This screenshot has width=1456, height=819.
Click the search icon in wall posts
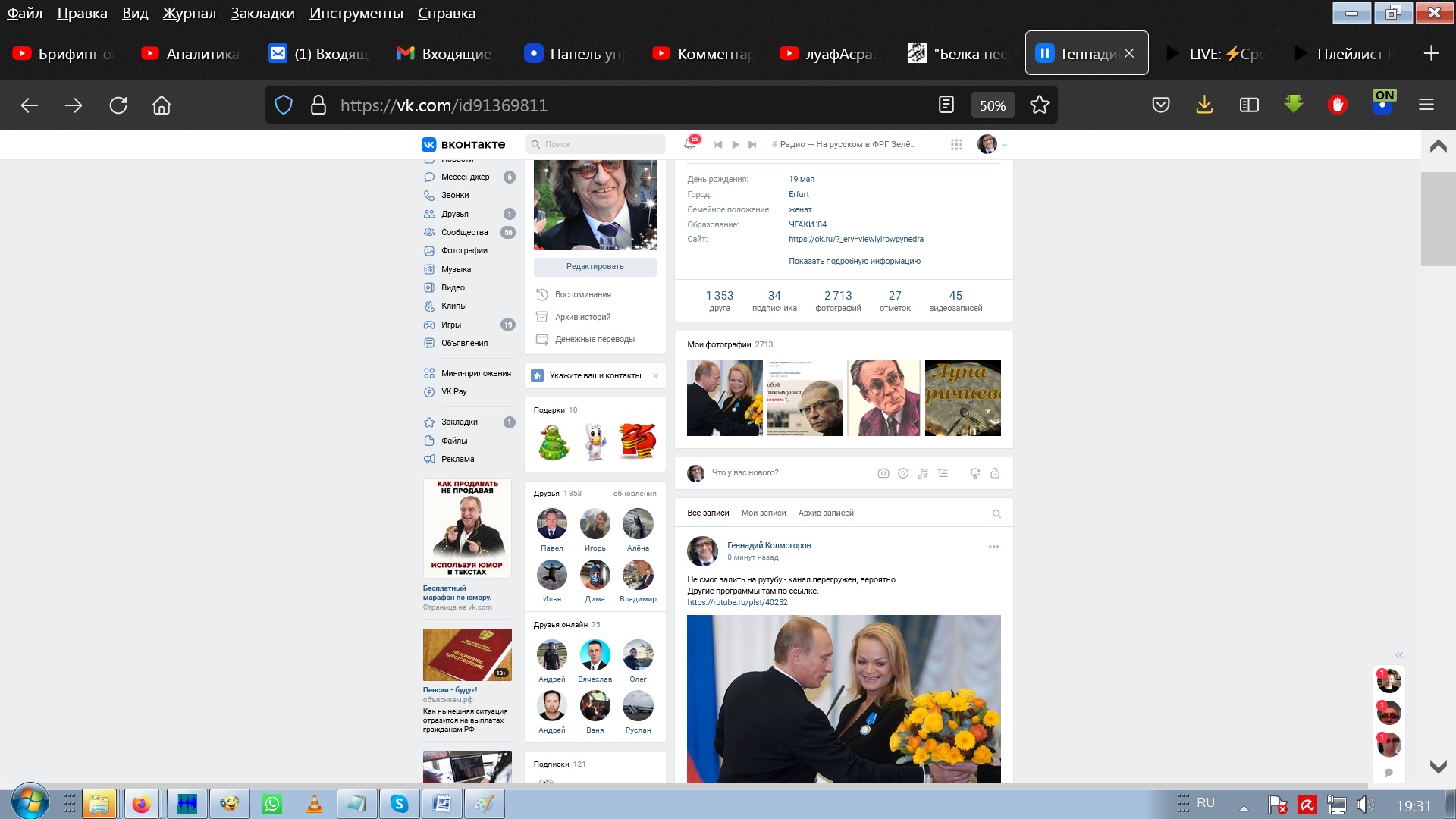(996, 514)
